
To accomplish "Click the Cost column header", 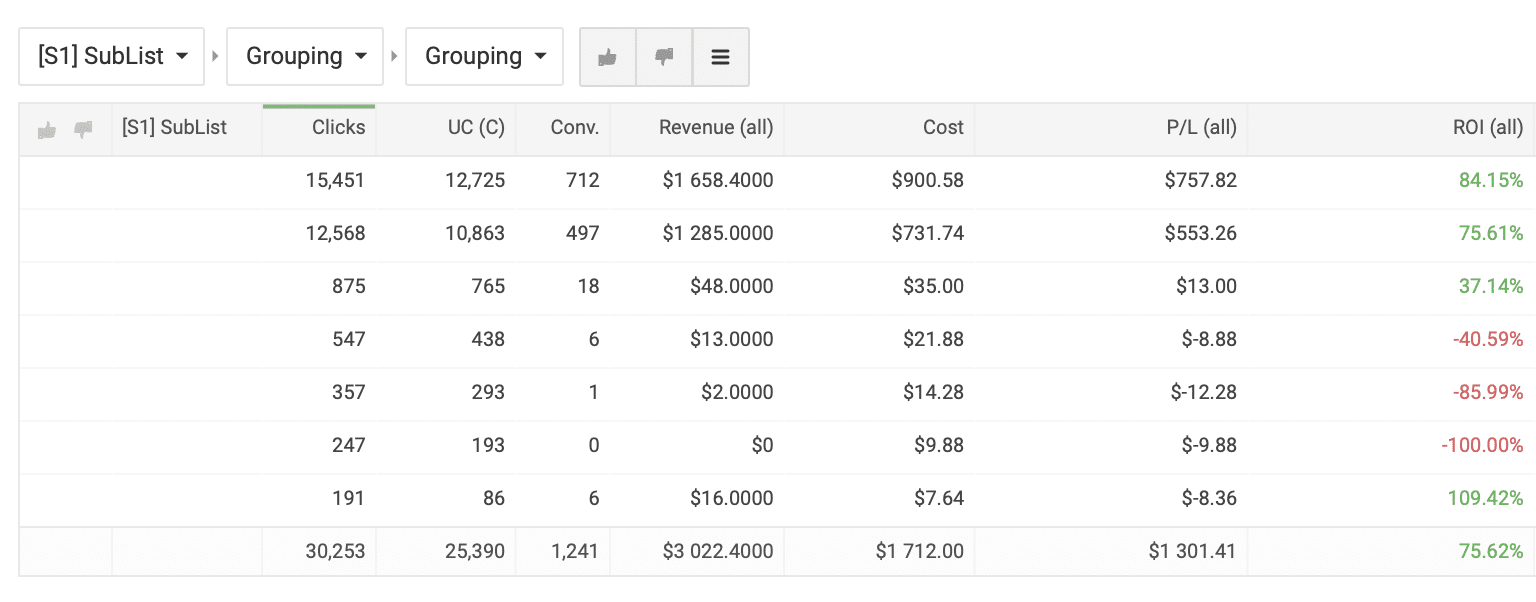I will click(943, 128).
